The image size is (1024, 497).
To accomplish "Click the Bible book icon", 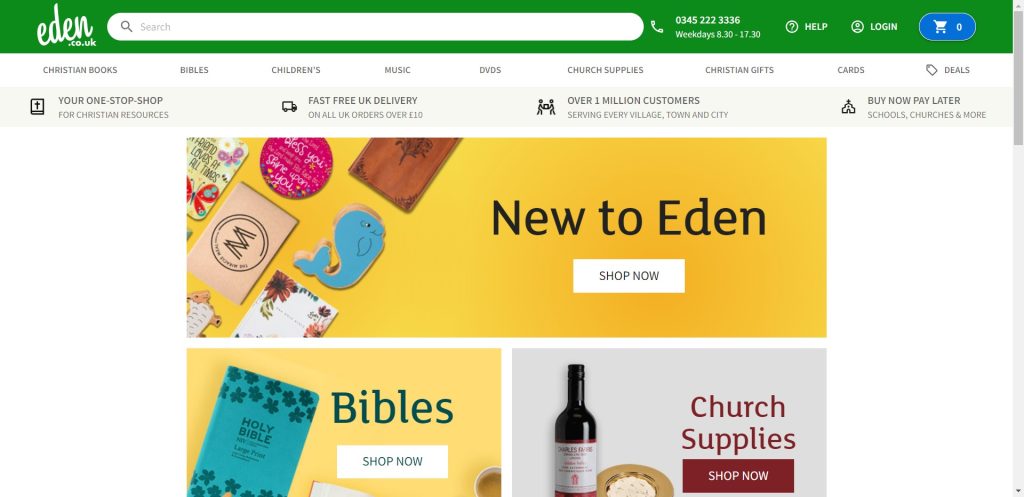I will coord(37,106).
